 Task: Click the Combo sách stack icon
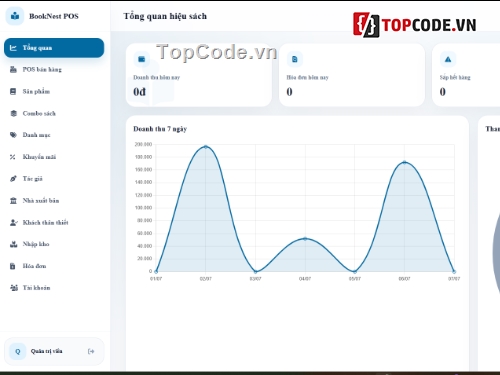(x=13, y=113)
